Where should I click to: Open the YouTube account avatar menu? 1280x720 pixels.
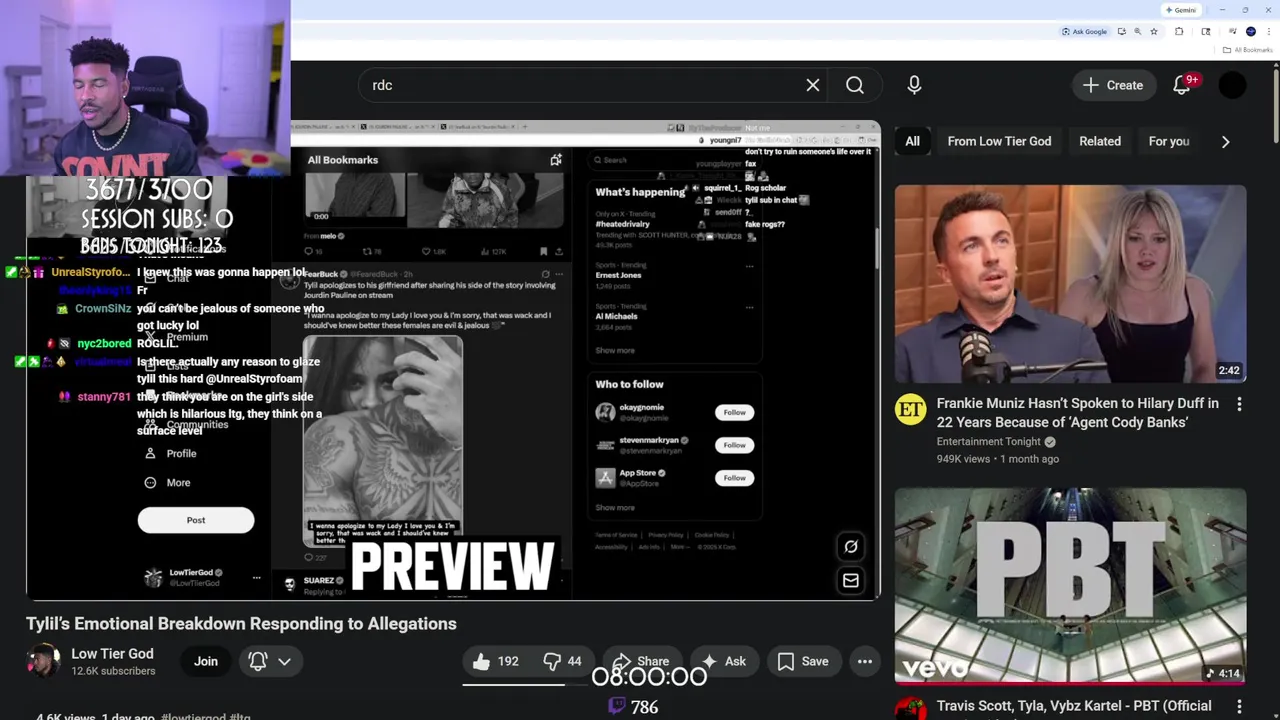(x=1233, y=85)
